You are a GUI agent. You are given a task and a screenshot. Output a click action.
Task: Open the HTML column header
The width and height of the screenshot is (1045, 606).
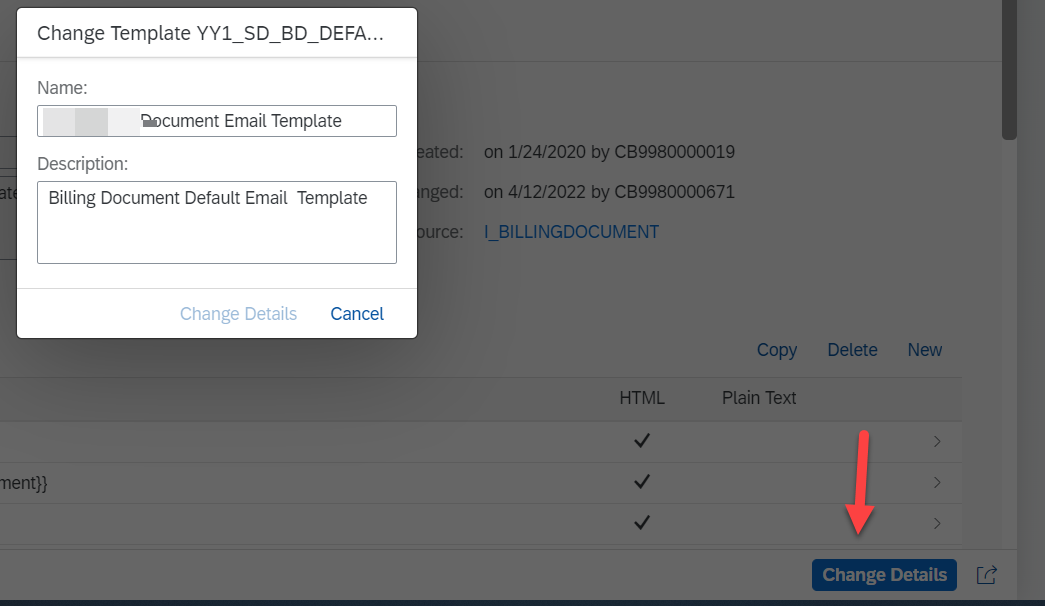pos(641,398)
